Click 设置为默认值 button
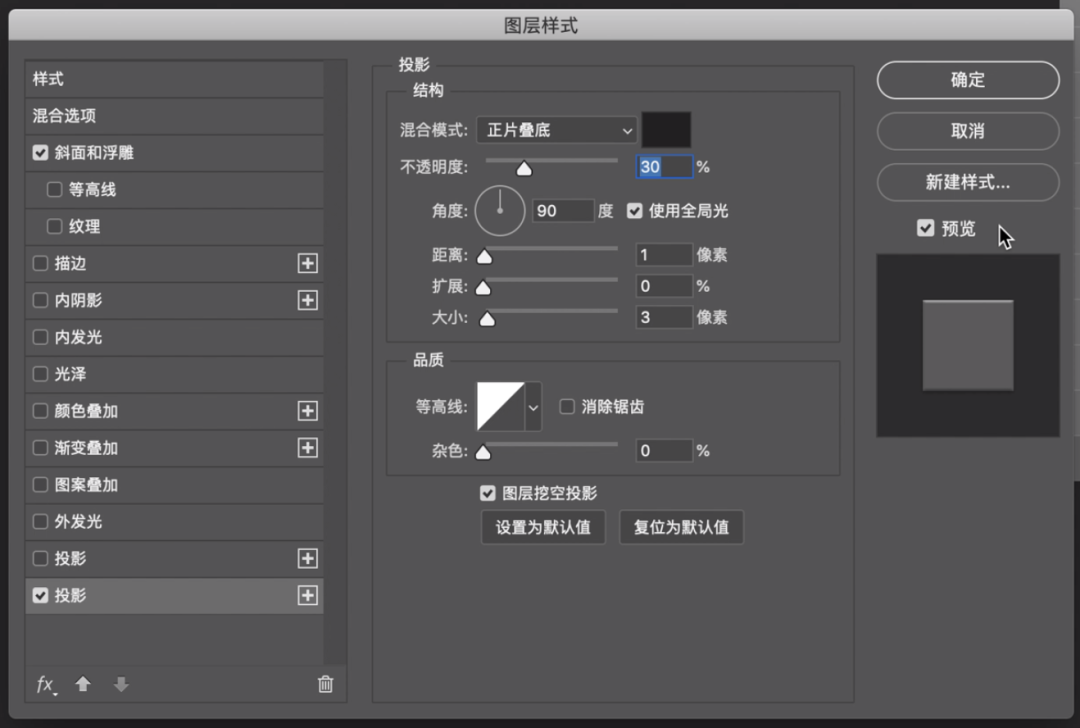Image resolution: width=1080 pixels, height=728 pixels. coord(543,527)
